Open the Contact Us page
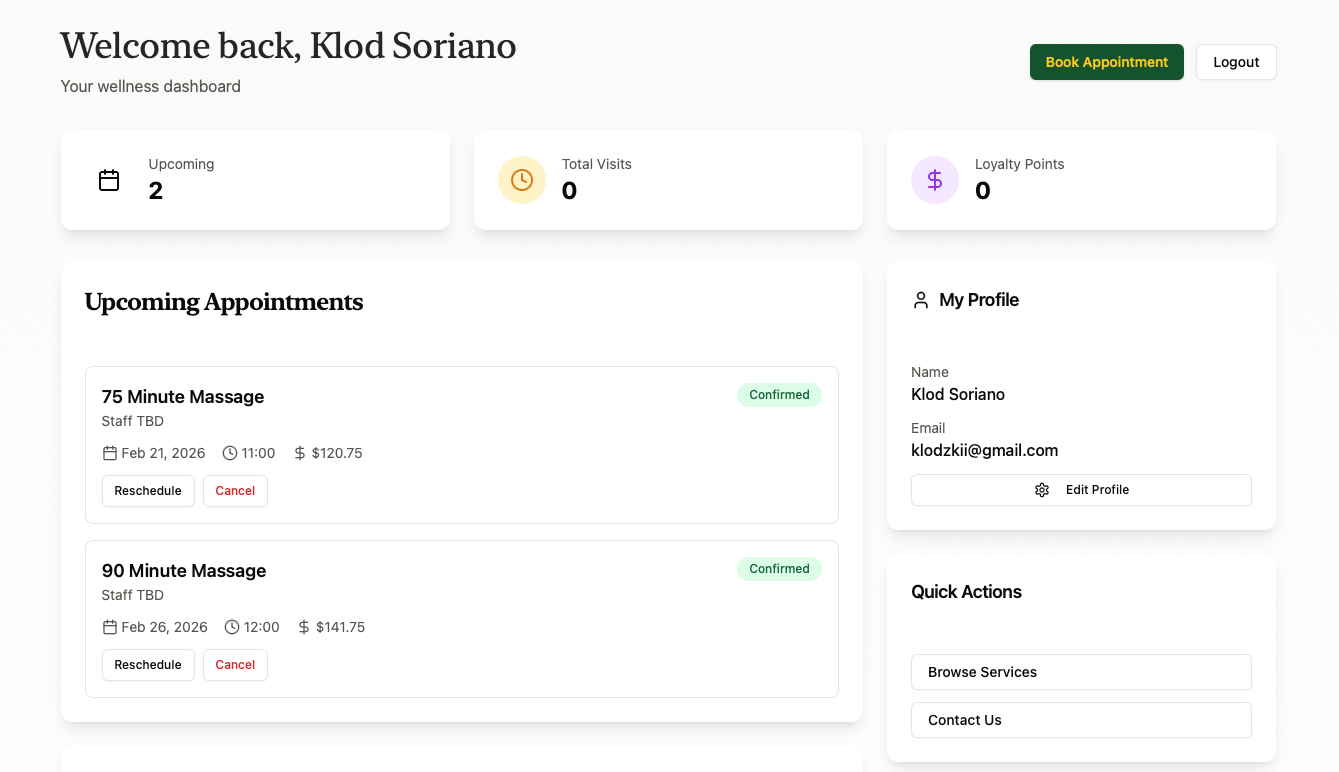This screenshot has height=772, width=1339. (x=1081, y=720)
